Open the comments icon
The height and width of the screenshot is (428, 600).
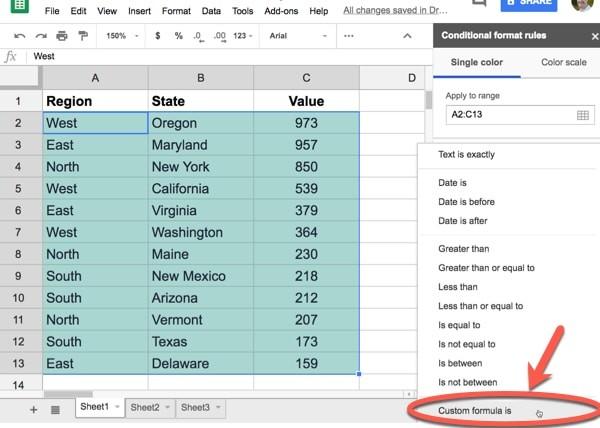[479, 3]
